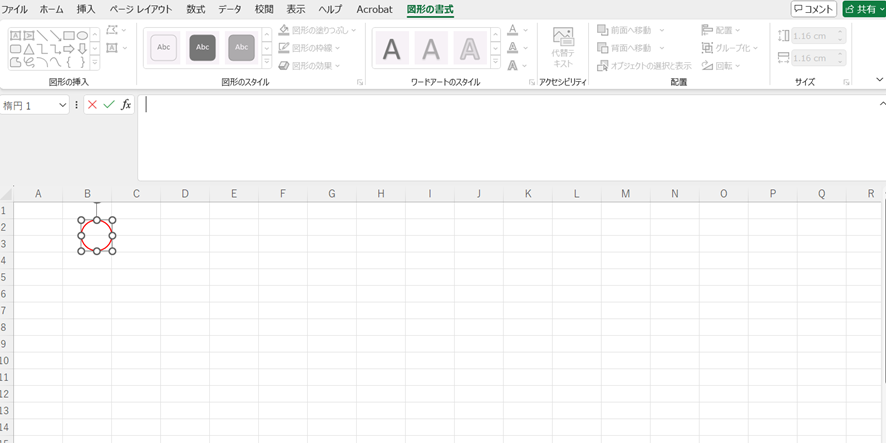Click the 背面へ移動 send backward icon
Screen dimensions: 886x443
point(603,47)
